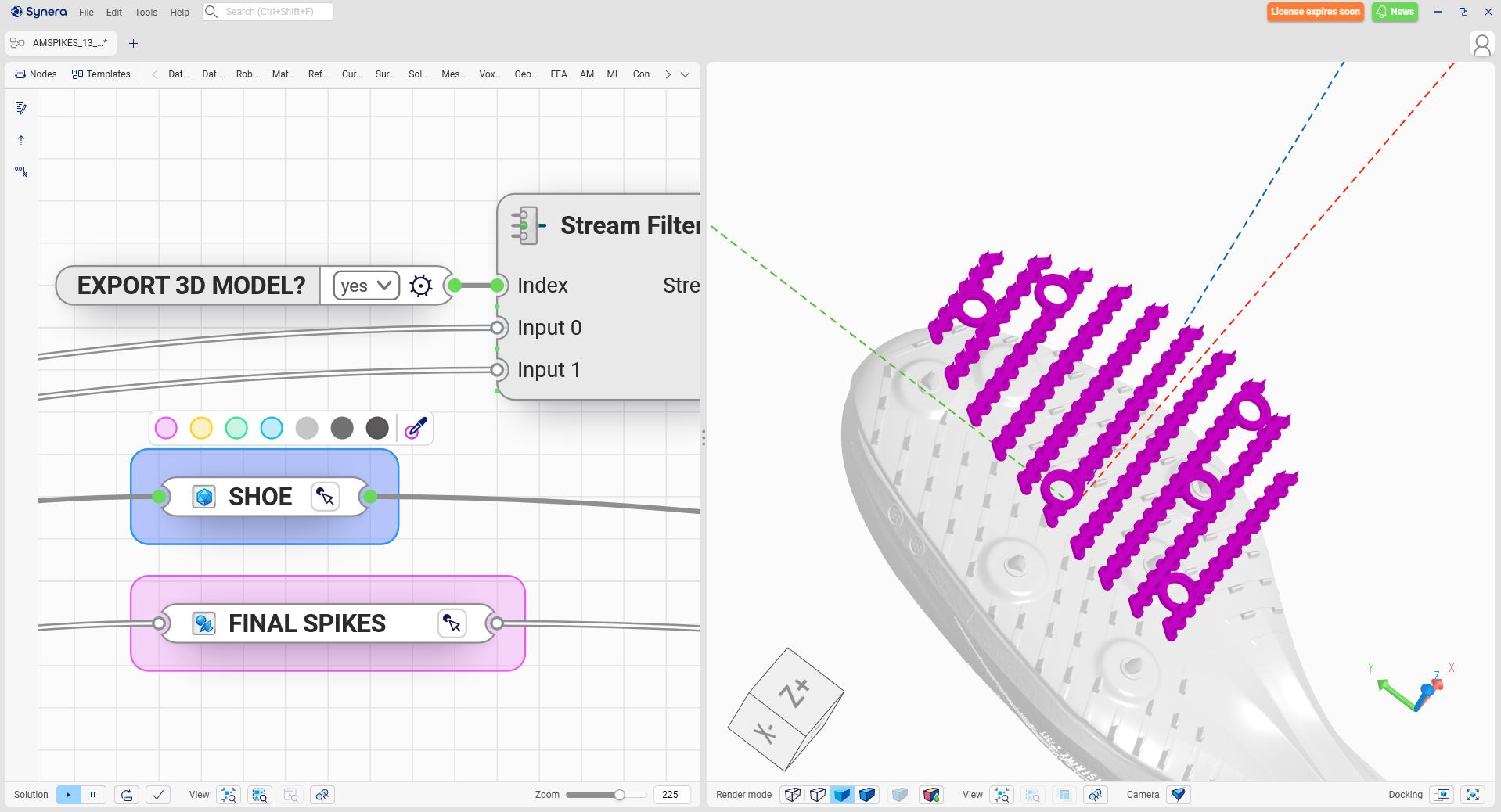Click the recompute solution refresh icon
Screen dimensions: 1501x812
127,795
